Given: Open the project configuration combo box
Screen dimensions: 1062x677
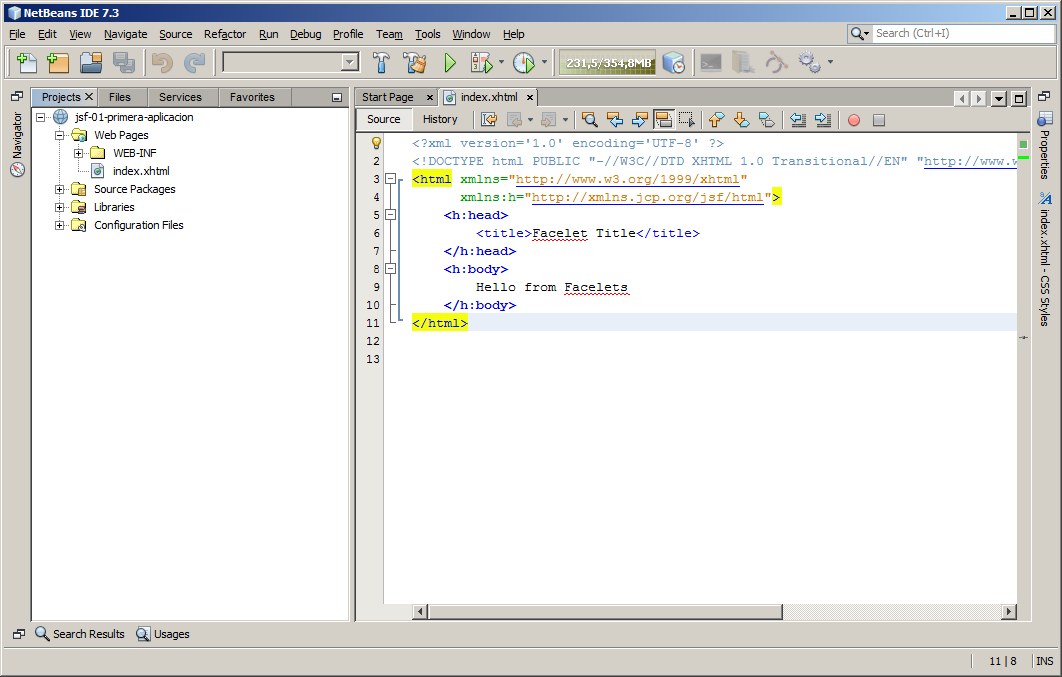Looking at the screenshot, I should pyautogui.click(x=291, y=63).
